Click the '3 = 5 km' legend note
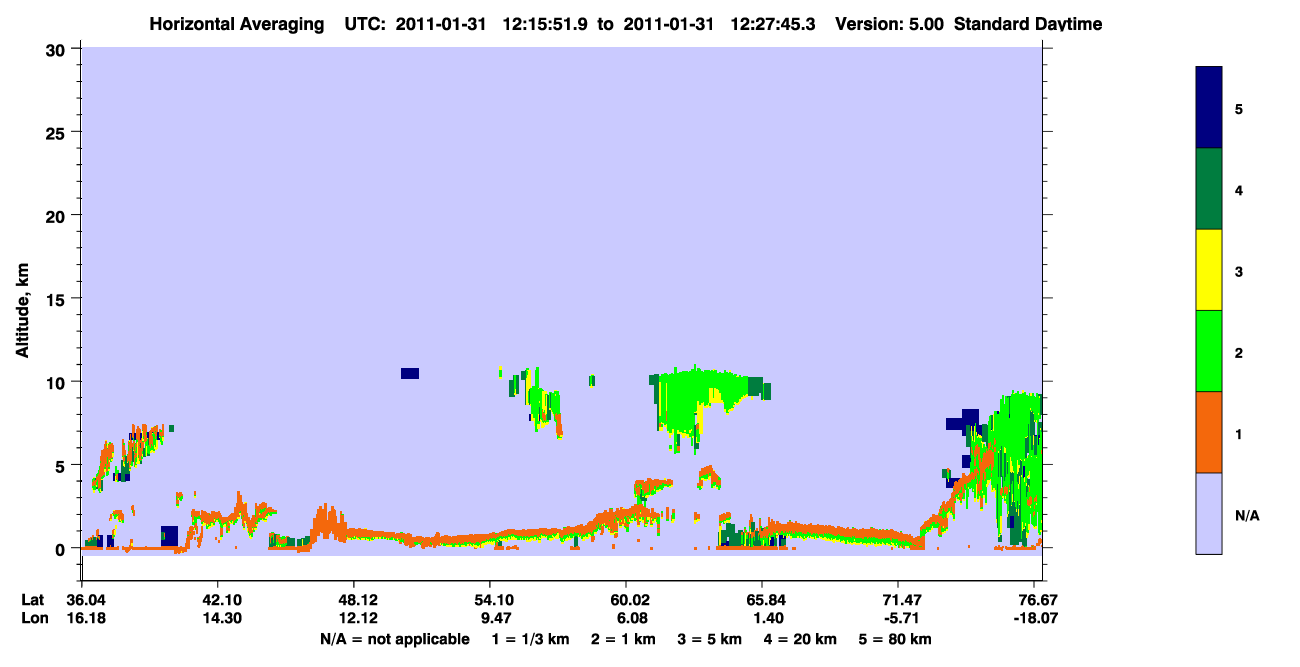 708,639
